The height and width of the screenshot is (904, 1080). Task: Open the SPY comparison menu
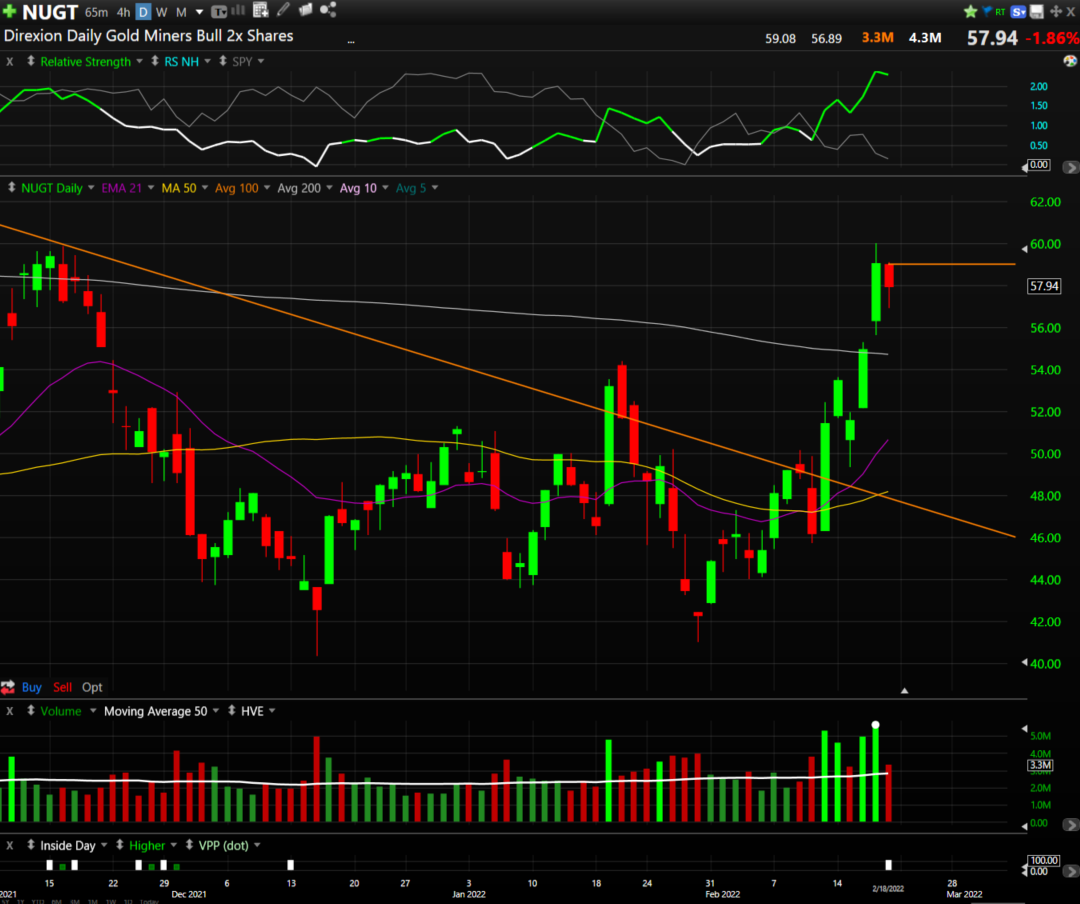click(x=248, y=61)
